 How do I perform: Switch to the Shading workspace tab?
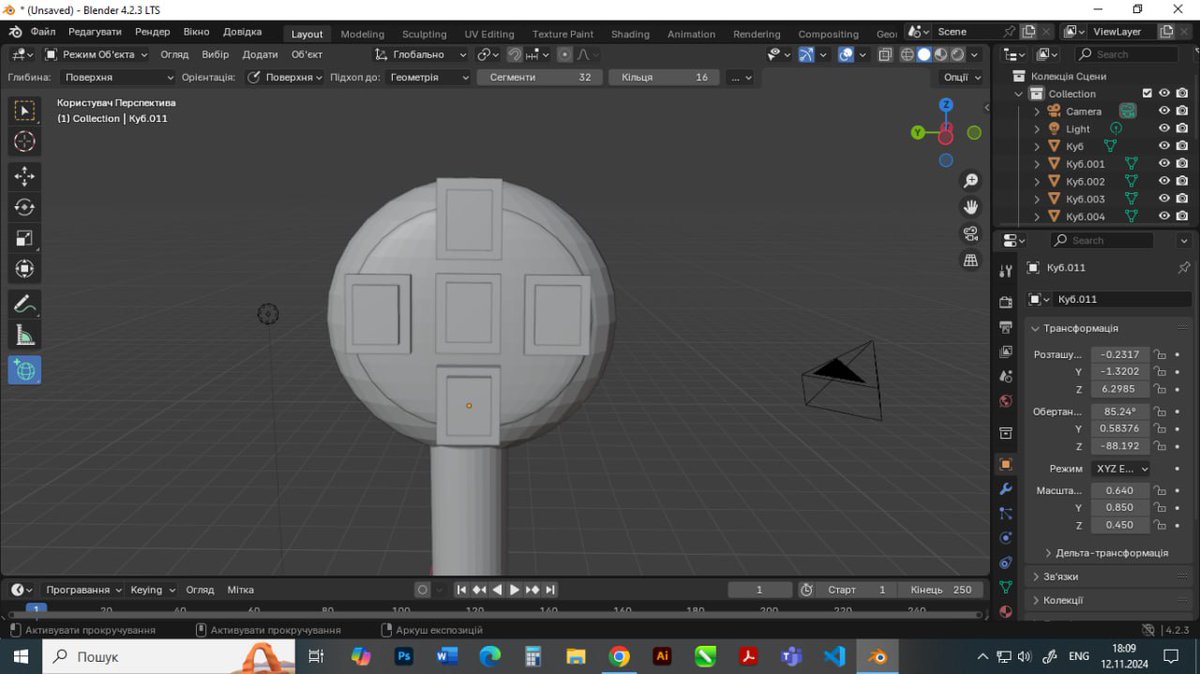(630, 34)
